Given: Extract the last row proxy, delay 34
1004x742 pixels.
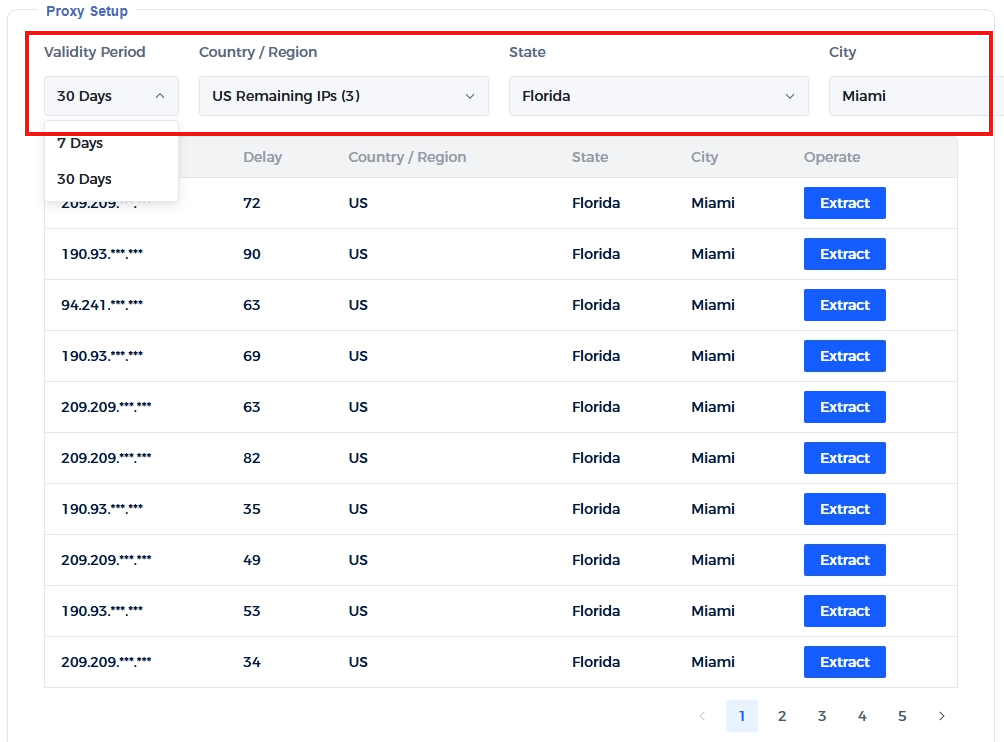Looking at the screenshot, I should tap(844, 662).
